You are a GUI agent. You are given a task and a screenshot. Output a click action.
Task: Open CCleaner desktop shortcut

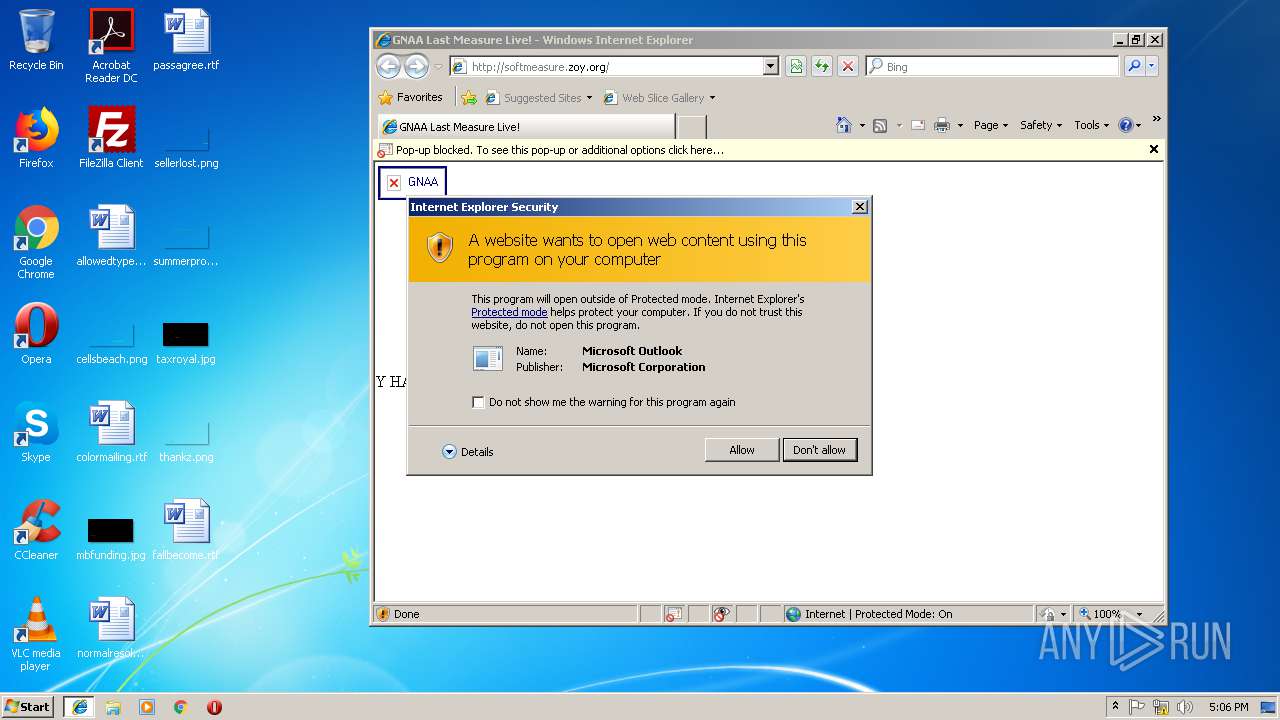point(36,531)
